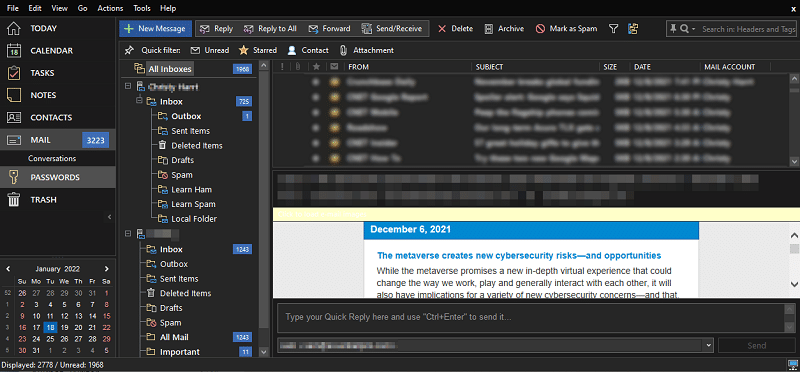Open the metaverse cybersecurity risks article link
Viewport: 800px width, 372px height.
[x=519, y=255]
